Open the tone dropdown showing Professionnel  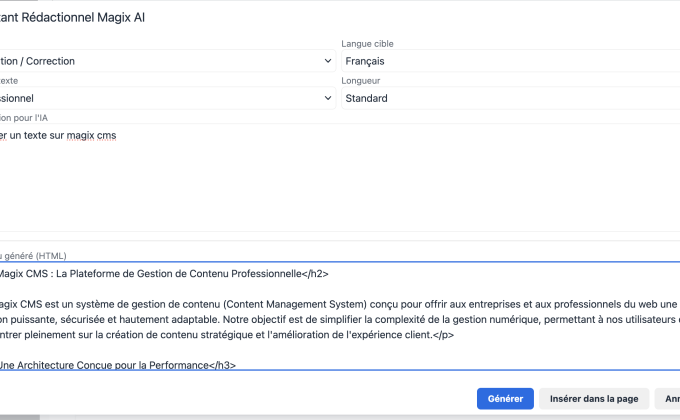coord(167,98)
